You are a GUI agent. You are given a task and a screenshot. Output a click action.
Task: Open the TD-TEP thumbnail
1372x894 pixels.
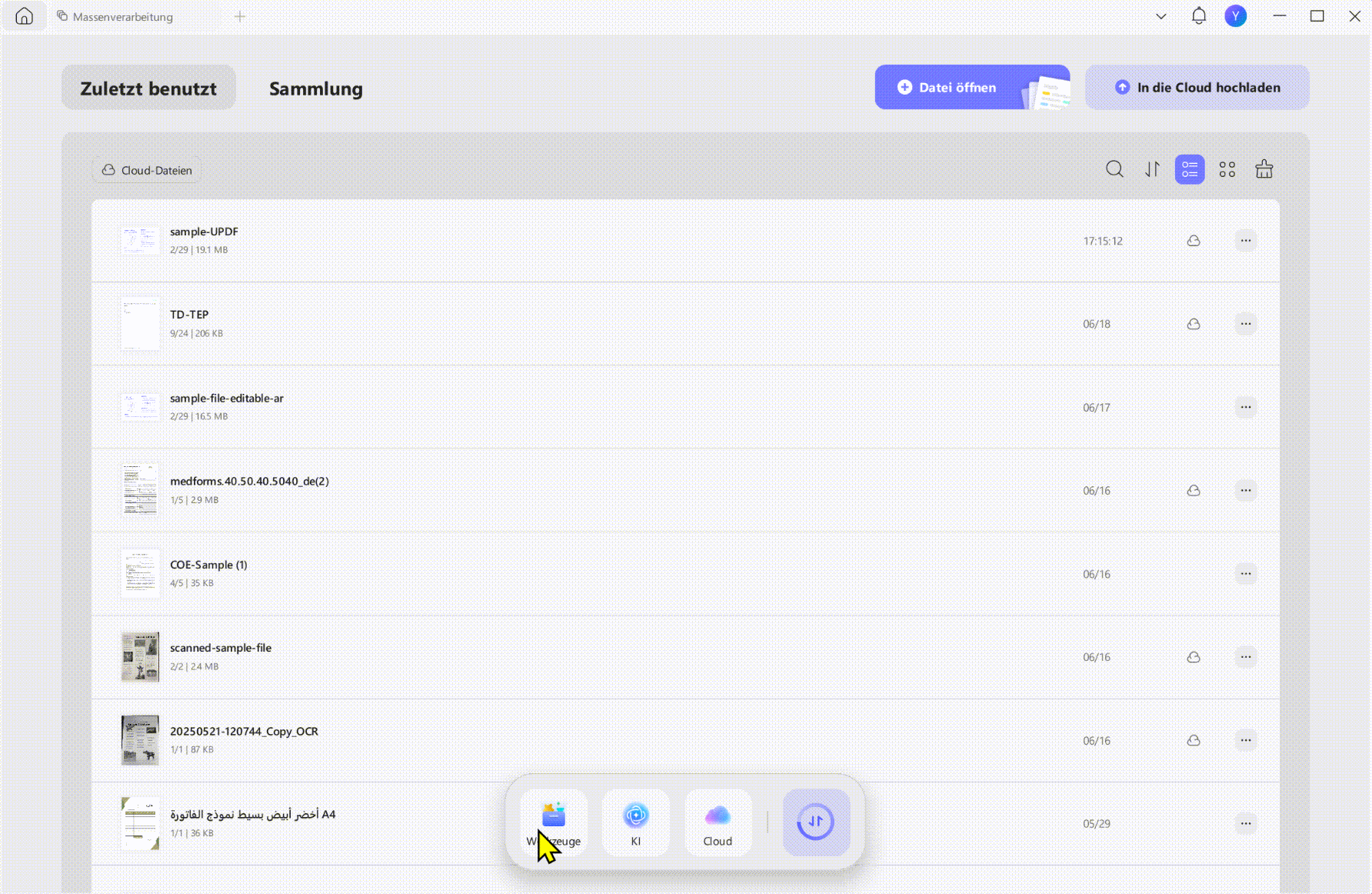(x=140, y=324)
